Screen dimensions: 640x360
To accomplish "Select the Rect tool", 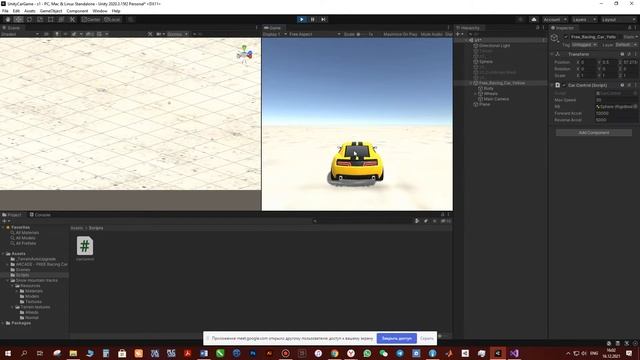I will tap(51, 19).
